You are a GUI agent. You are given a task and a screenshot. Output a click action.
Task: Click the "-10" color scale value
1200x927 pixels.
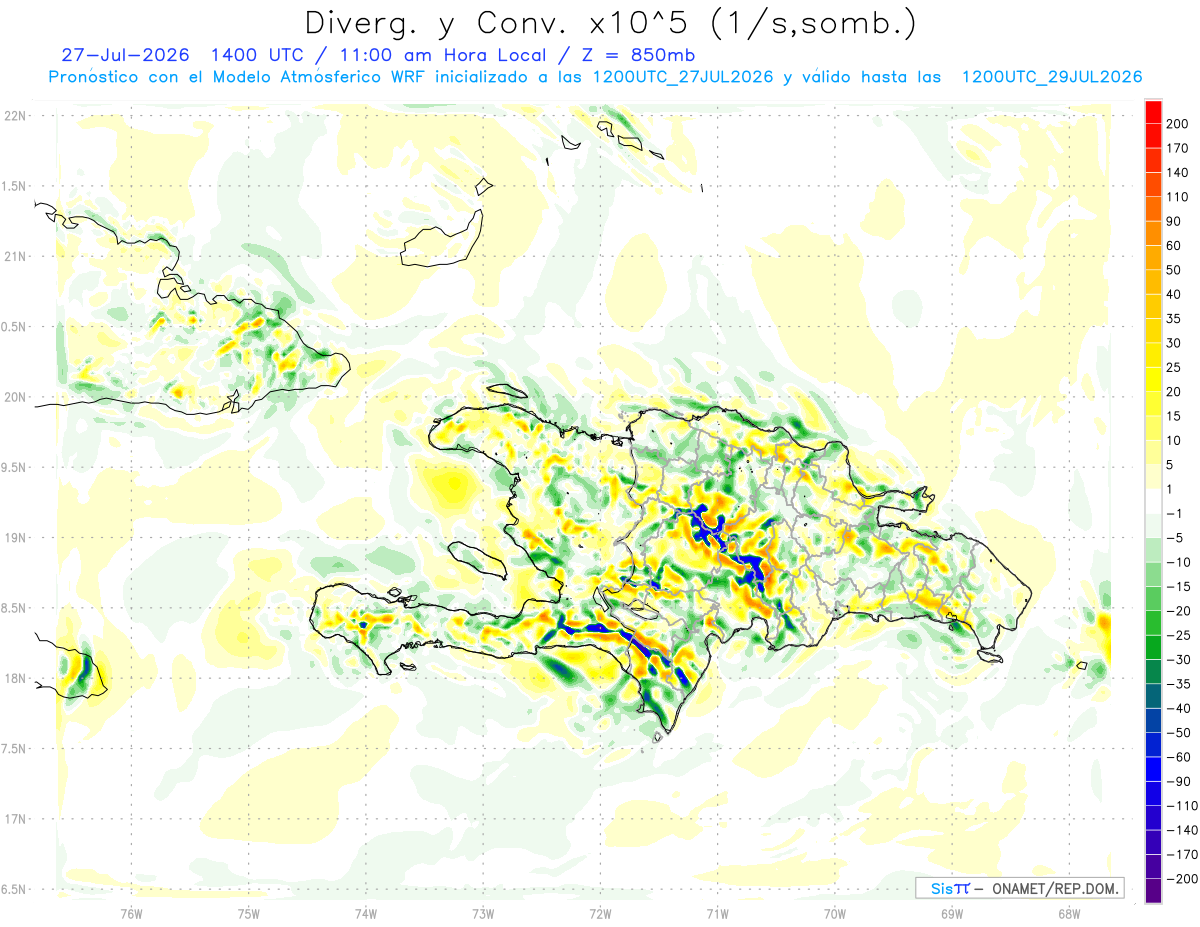[x=1177, y=562]
